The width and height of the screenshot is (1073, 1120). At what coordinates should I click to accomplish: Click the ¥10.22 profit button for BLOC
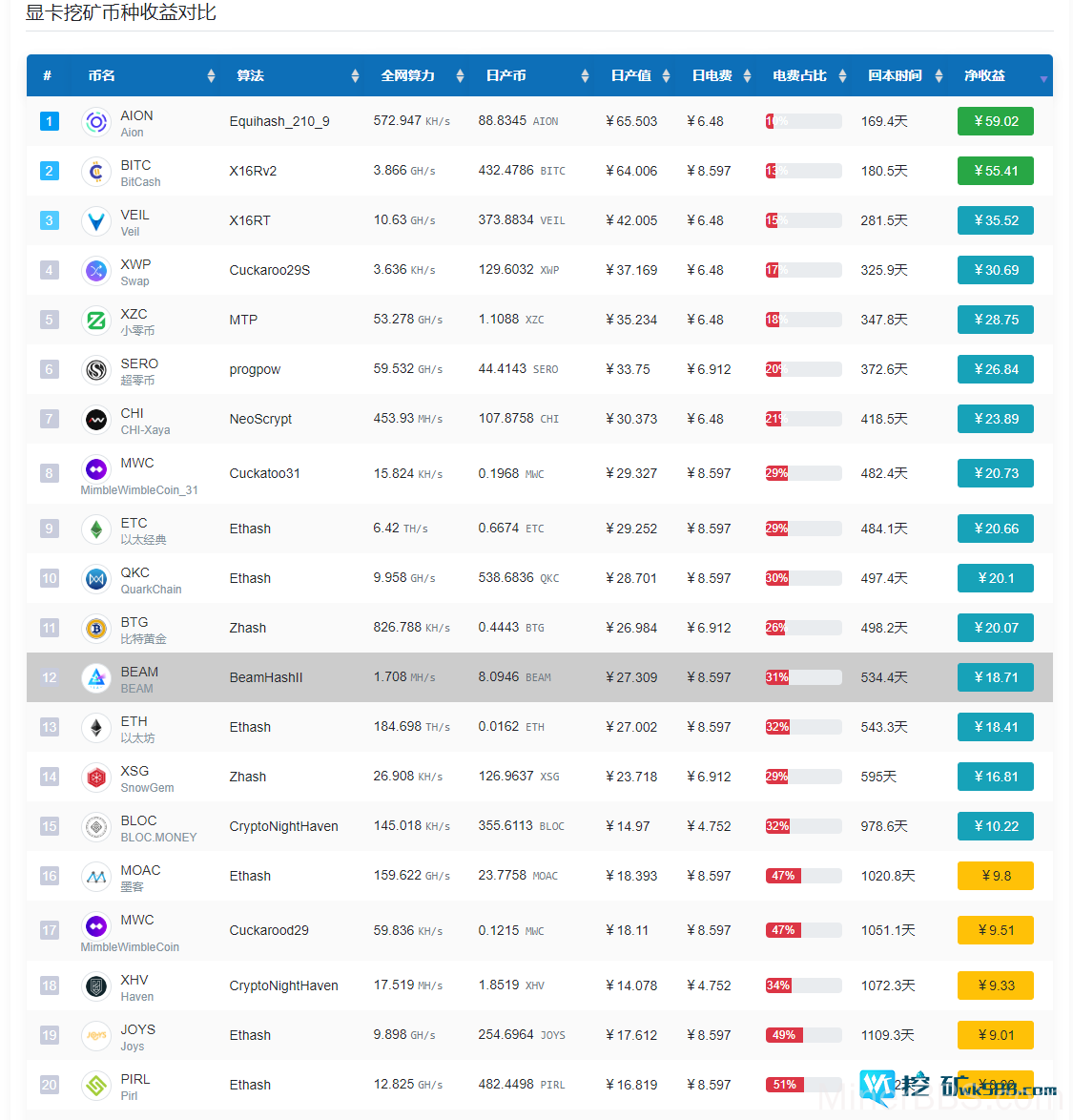pyautogui.click(x=995, y=826)
